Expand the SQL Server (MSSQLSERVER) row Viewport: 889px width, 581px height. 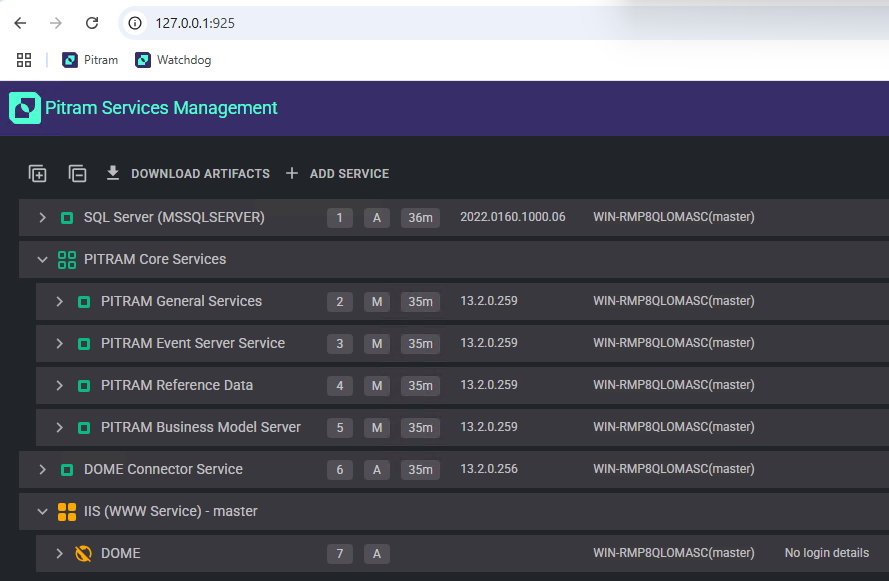pos(42,218)
